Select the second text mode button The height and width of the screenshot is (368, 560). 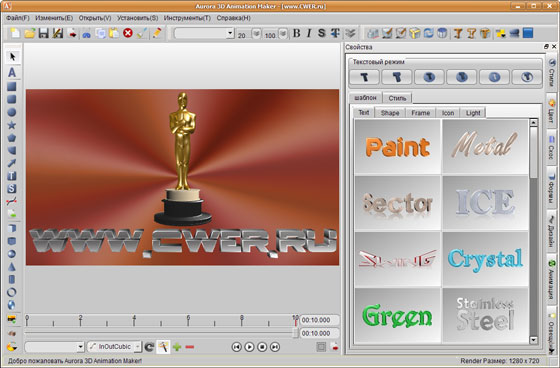point(396,77)
